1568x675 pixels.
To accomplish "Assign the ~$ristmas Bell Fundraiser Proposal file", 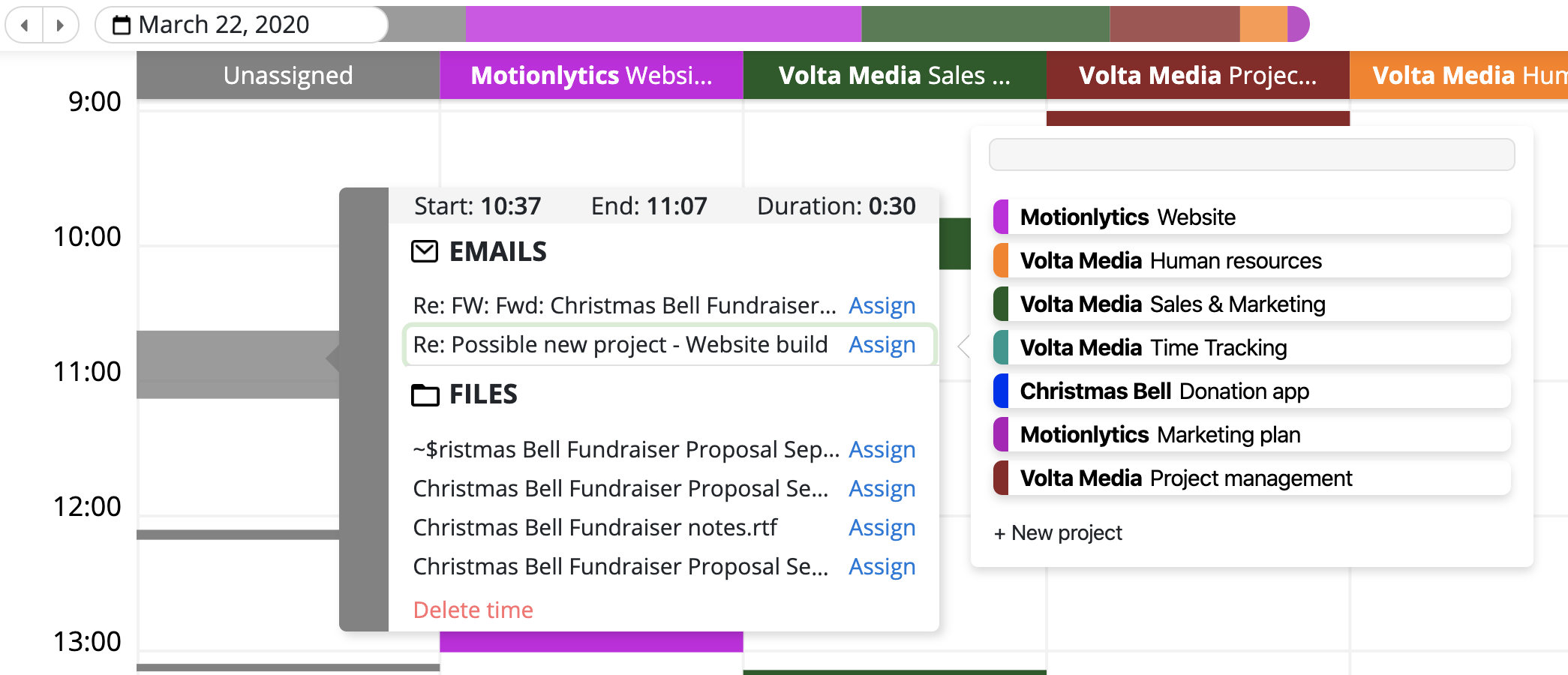I will click(x=882, y=449).
